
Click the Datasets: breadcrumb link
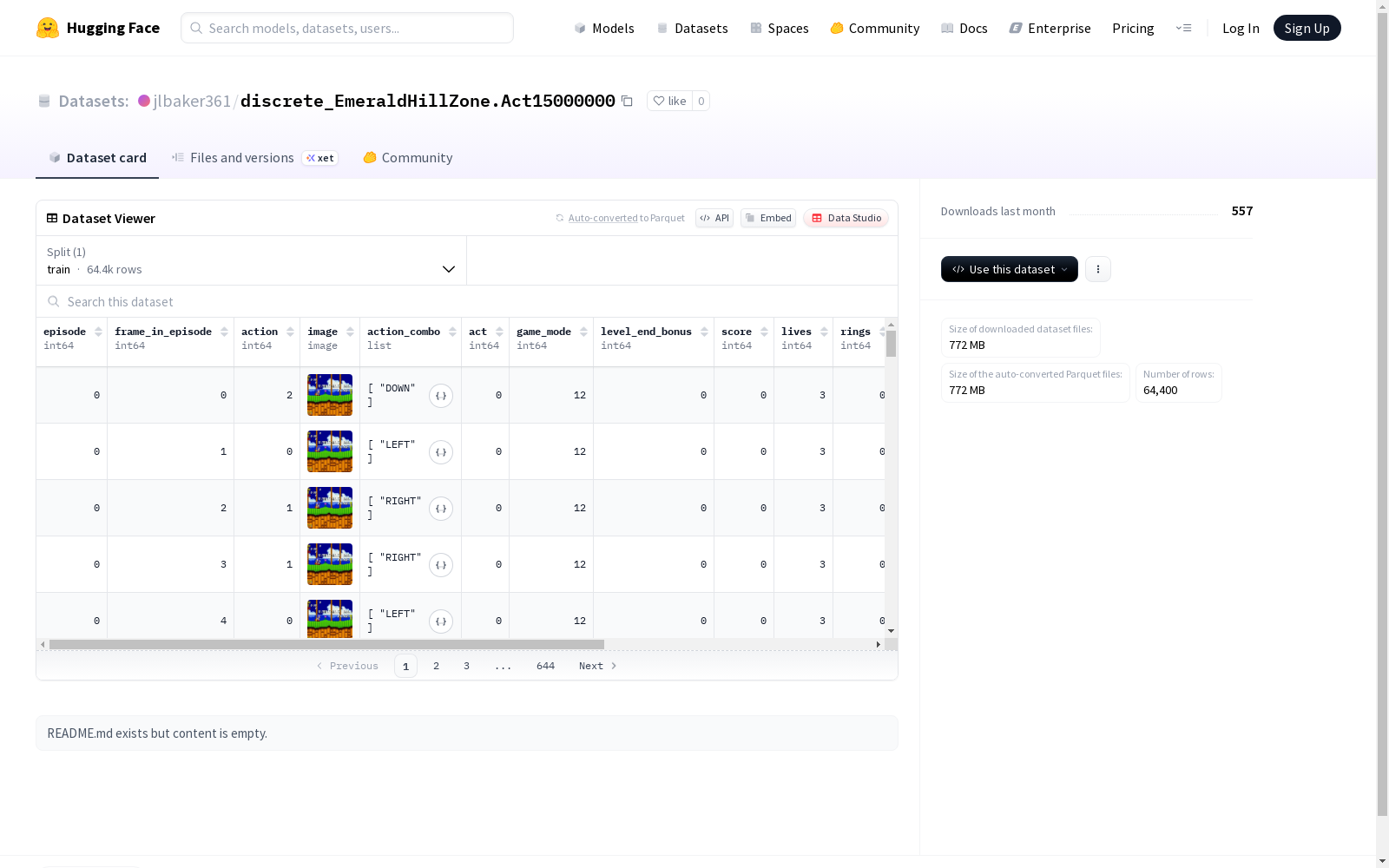pyautogui.click(x=93, y=101)
